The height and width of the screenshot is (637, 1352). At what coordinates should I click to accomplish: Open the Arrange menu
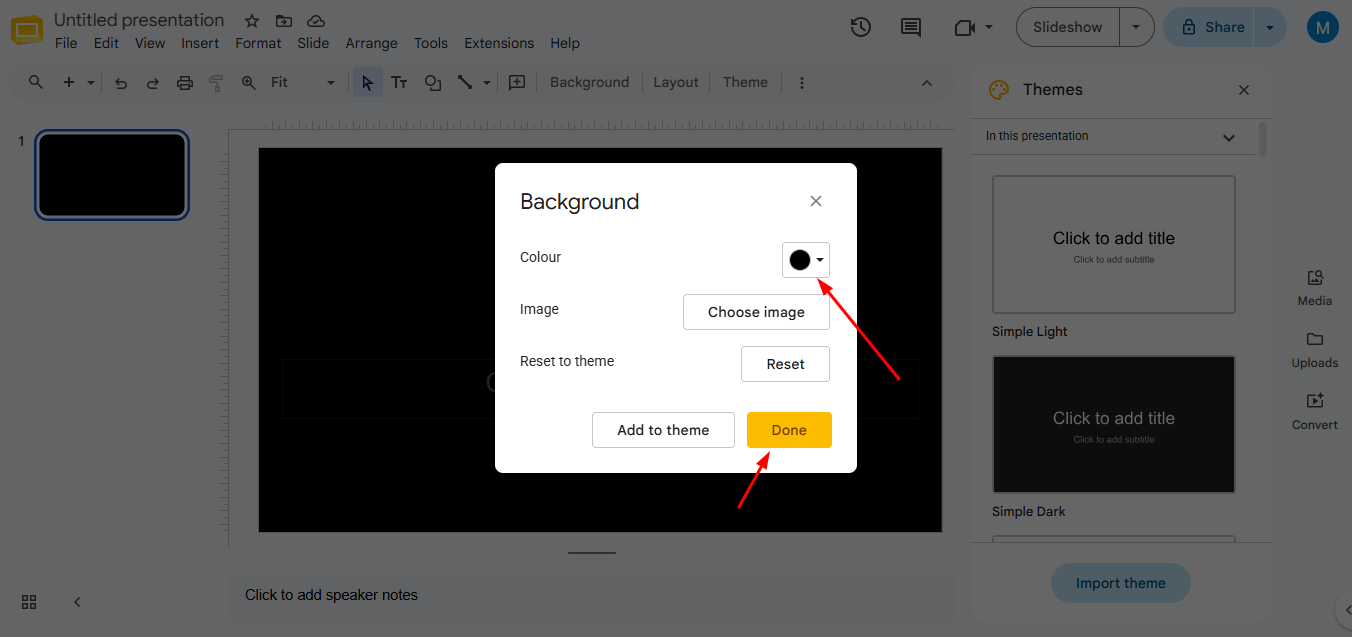(371, 43)
